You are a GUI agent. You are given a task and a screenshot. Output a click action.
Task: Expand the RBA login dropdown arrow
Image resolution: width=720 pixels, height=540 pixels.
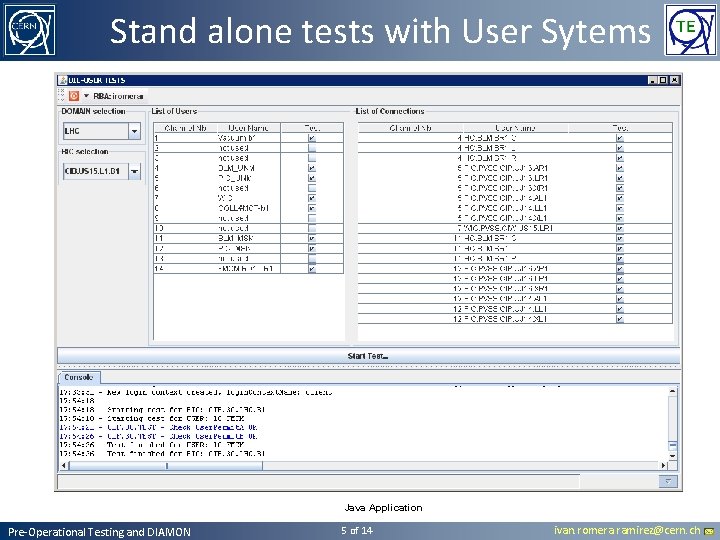[x=86, y=96]
